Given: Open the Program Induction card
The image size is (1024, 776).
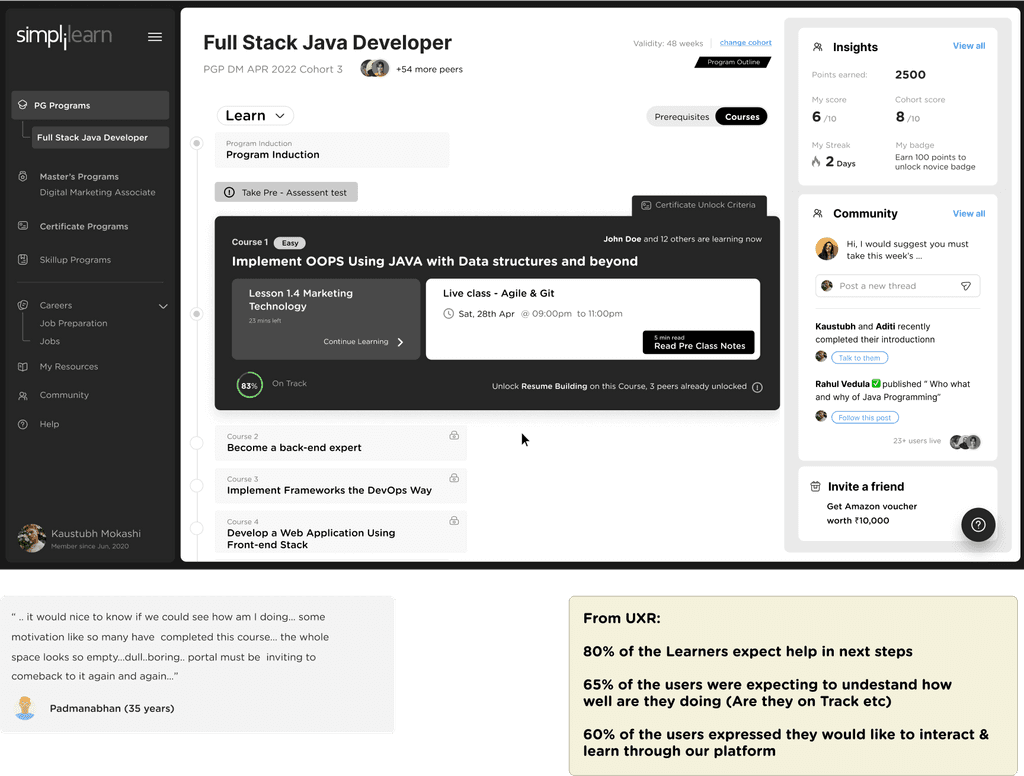Looking at the screenshot, I should [332, 150].
